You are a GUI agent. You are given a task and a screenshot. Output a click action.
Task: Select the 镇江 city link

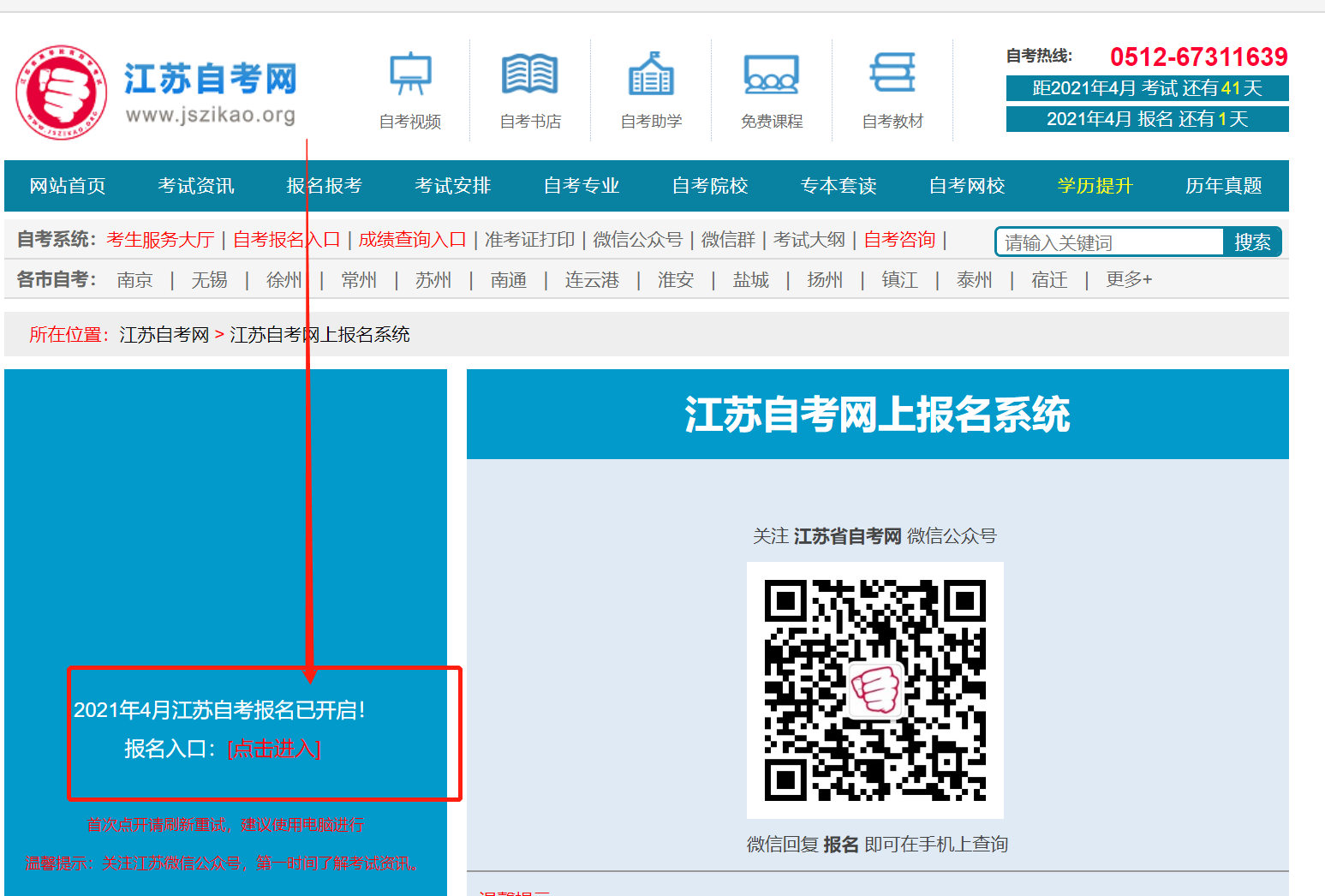click(900, 280)
